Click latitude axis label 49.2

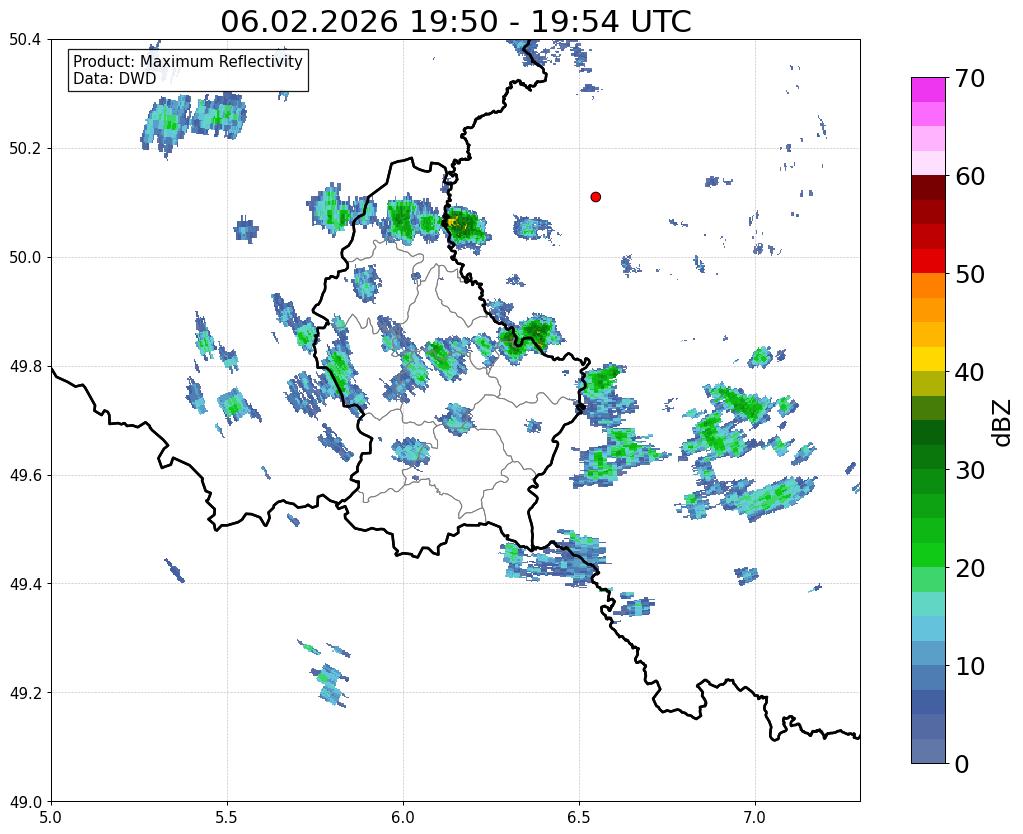point(25,693)
